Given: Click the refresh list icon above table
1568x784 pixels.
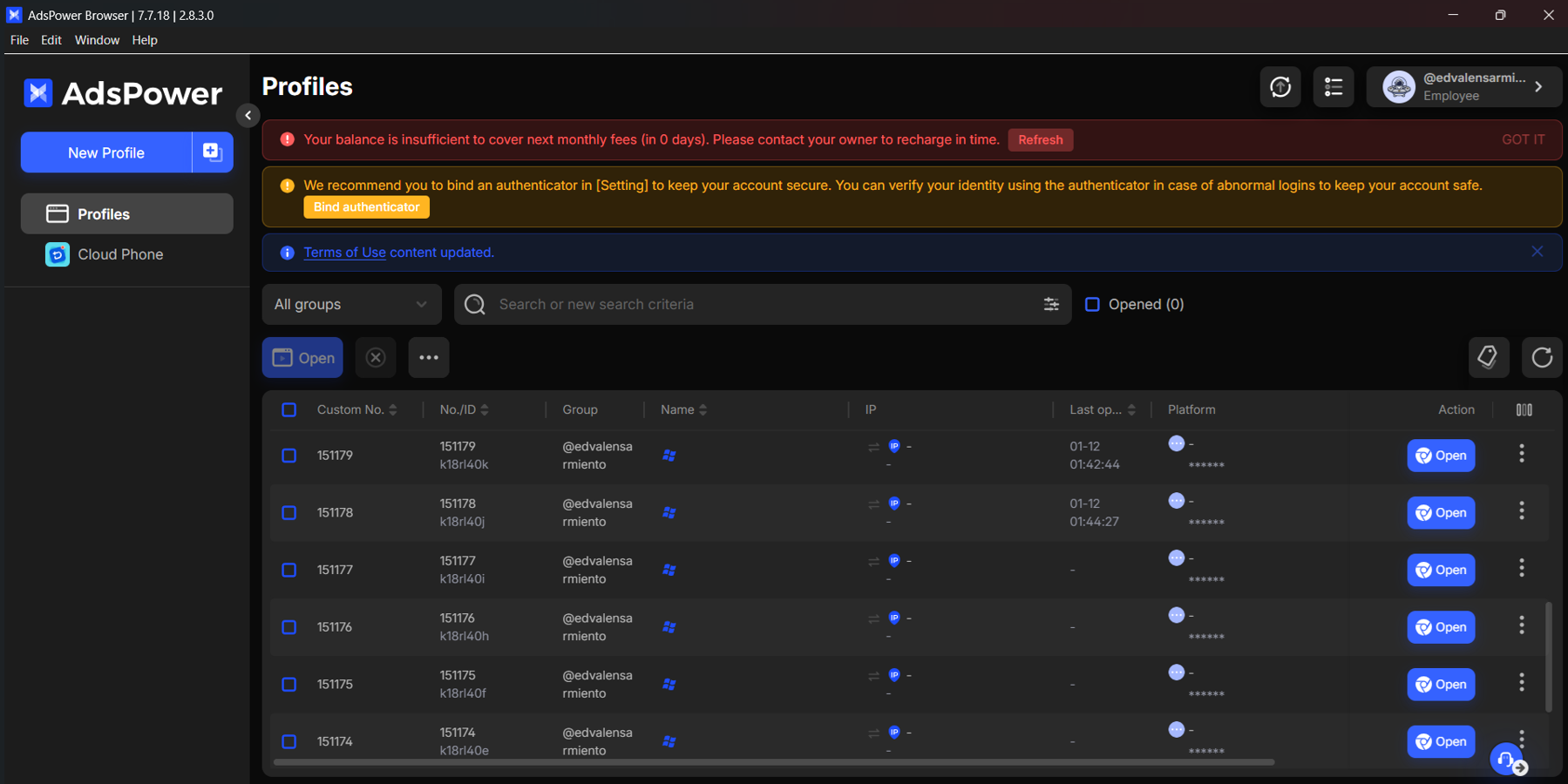Looking at the screenshot, I should (1542, 357).
